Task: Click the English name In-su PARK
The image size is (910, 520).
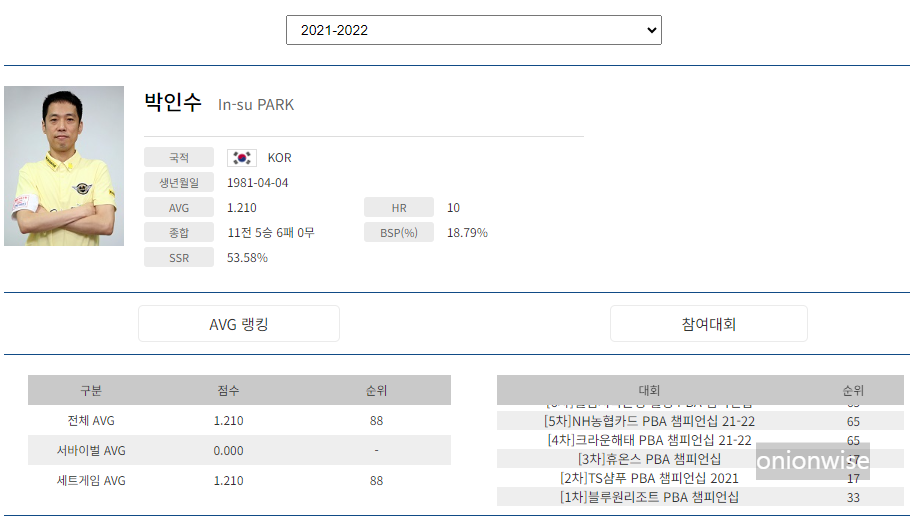Action: (256, 105)
